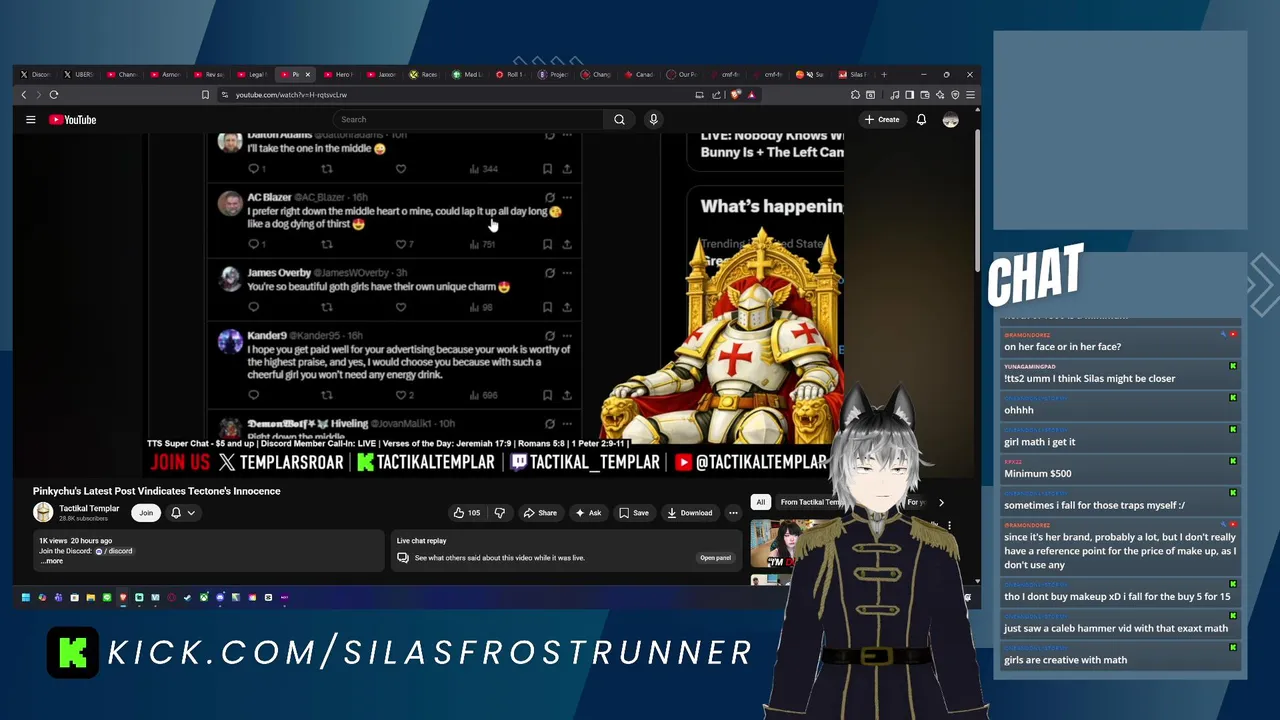The width and height of the screenshot is (1280, 720).
Task: Switch to the Discord X browser tab
Action: (x=36, y=75)
